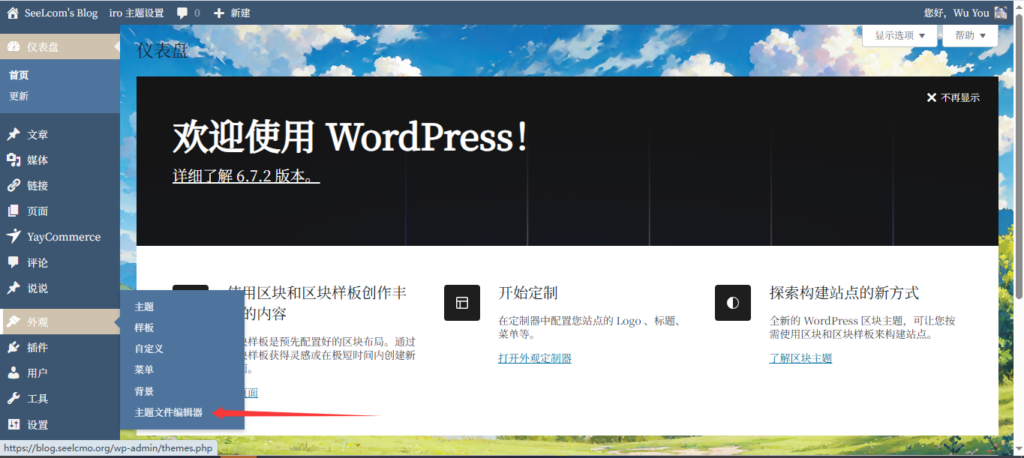Open the comments bubble icon in admin bar
This screenshot has width=1024, height=458.
181,13
